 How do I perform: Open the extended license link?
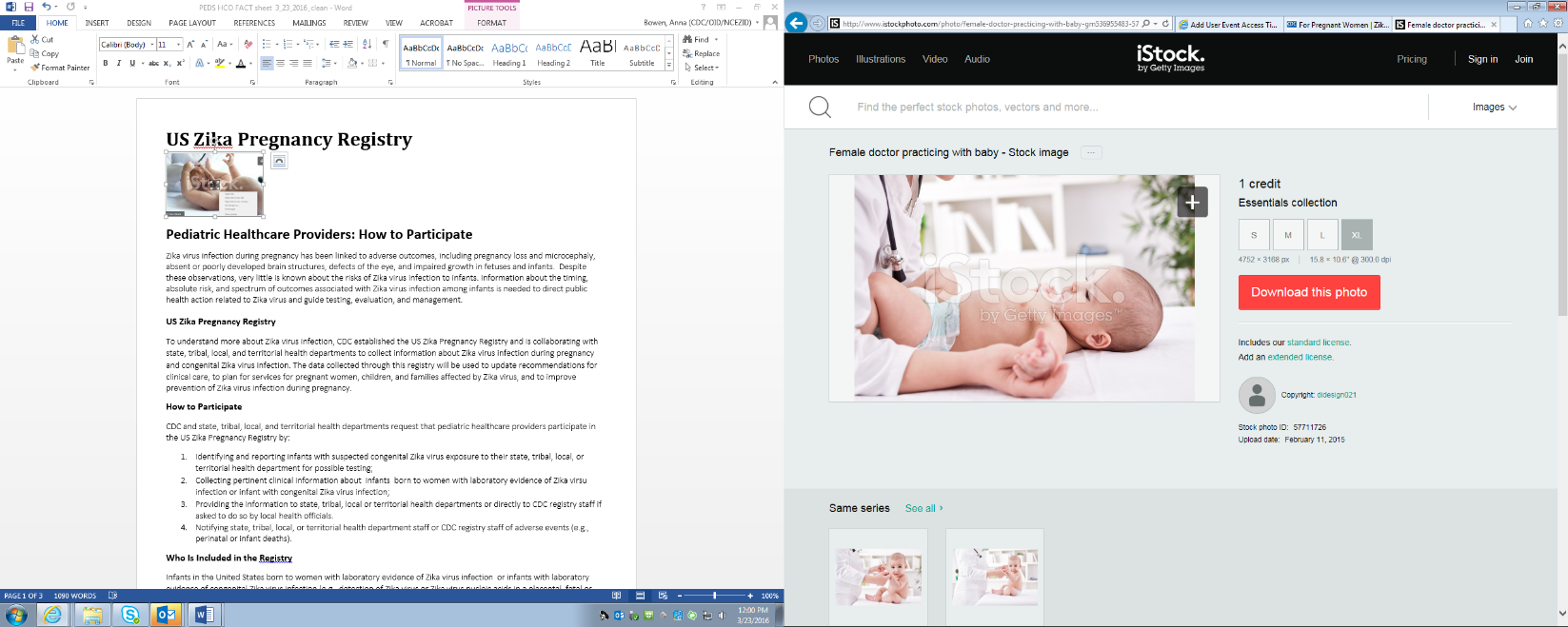[1300, 357]
